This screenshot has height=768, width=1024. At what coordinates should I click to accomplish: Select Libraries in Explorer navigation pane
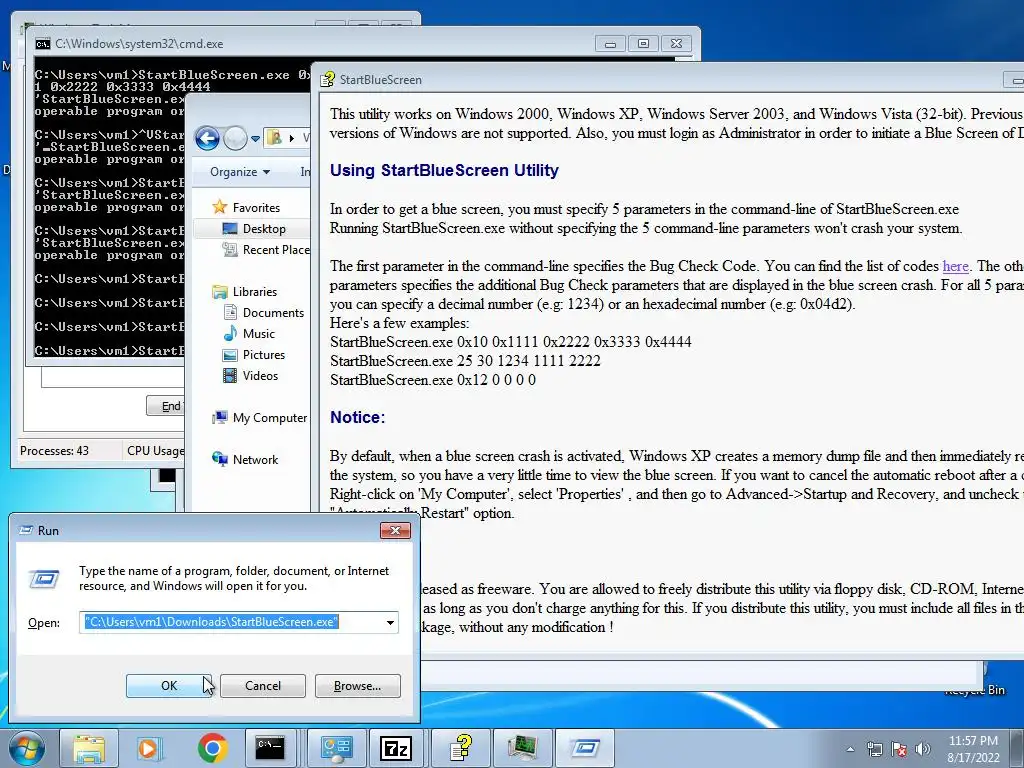tap(255, 291)
